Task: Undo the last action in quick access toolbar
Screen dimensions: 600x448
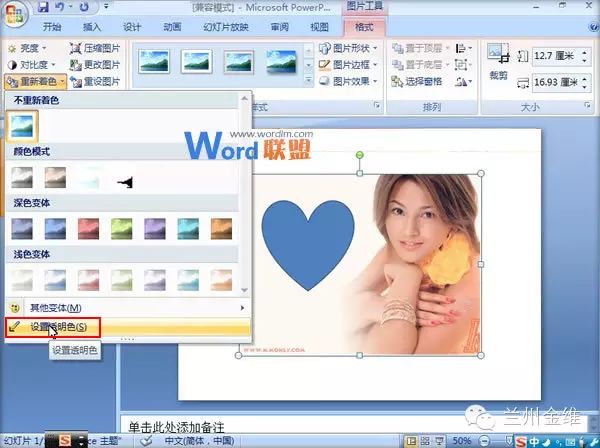Action: click(x=60, y=7)
